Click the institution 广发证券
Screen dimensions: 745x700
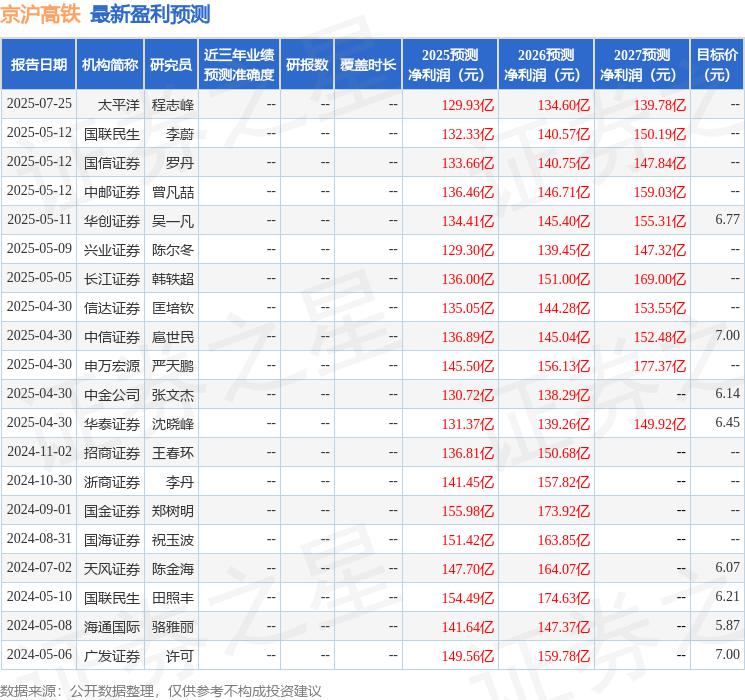(112, 656)
